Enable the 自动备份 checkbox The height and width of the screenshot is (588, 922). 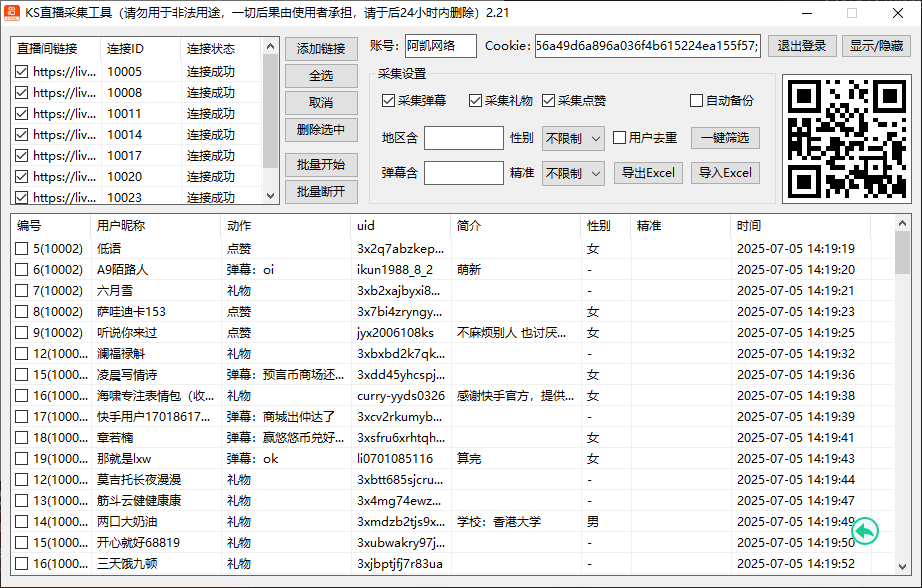pyautogui.click(x=697, y=101)
